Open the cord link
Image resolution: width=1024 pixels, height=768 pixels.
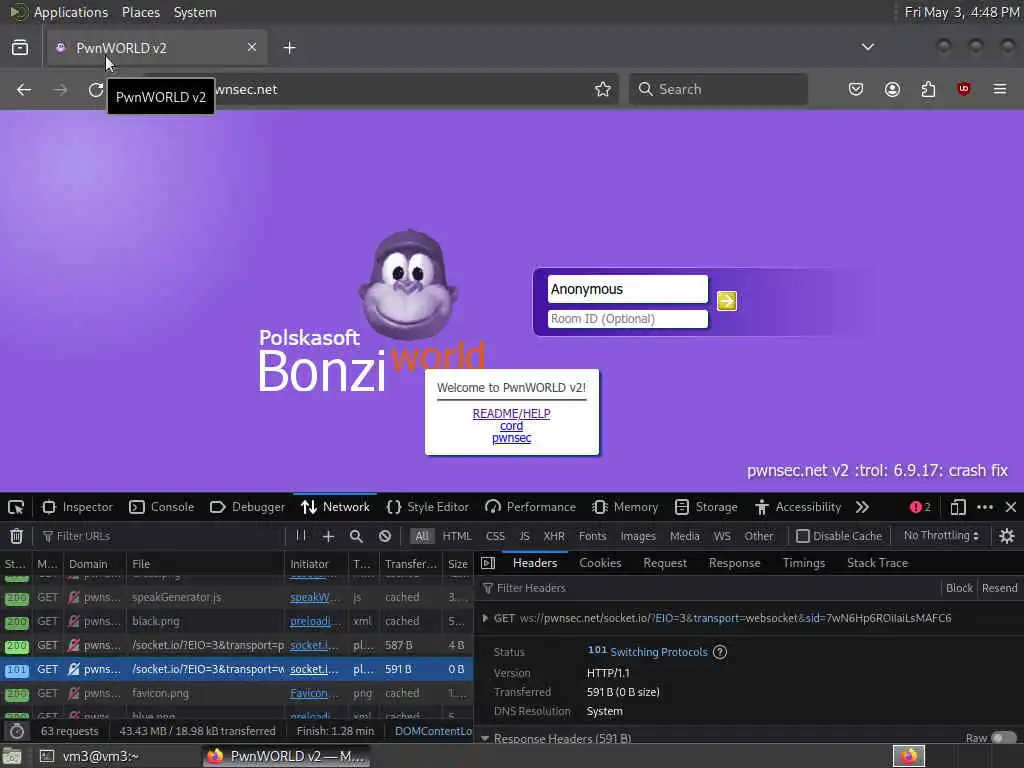click(x=511, y=426)
